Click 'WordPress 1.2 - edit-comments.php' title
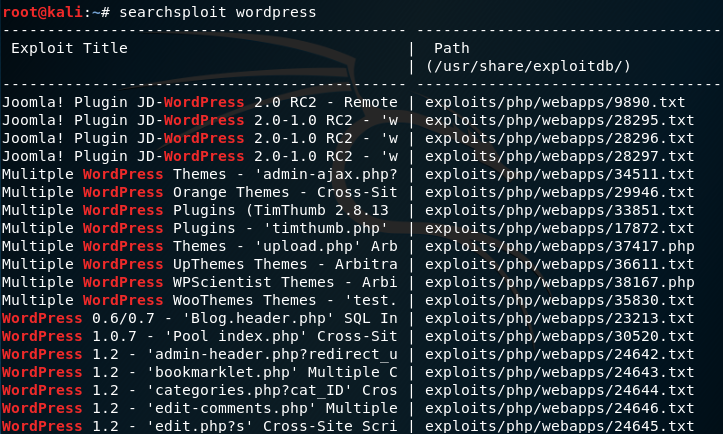Screen dimensions: 723x434 (200, 408)
